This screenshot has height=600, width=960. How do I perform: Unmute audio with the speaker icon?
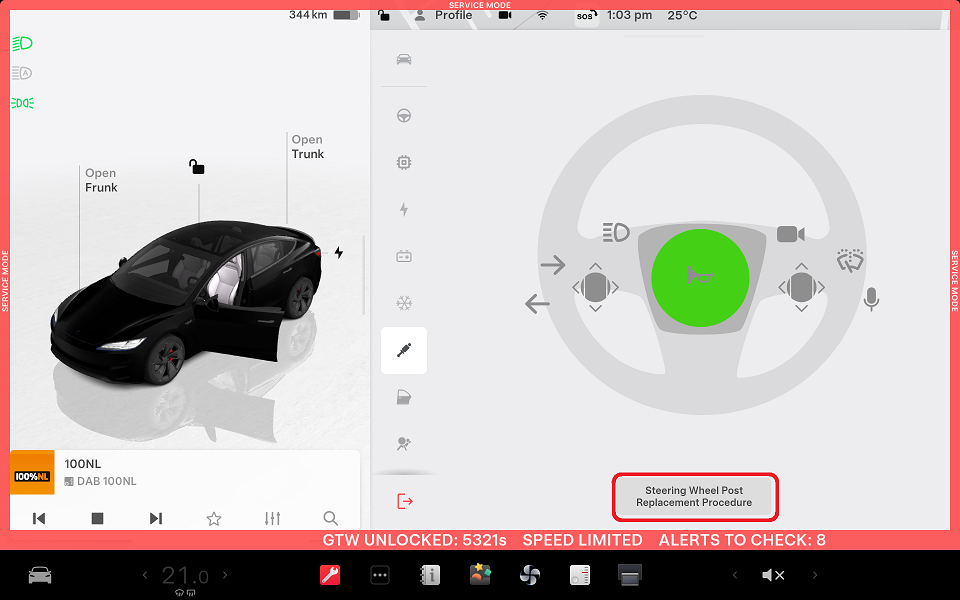tap(772, 575)
